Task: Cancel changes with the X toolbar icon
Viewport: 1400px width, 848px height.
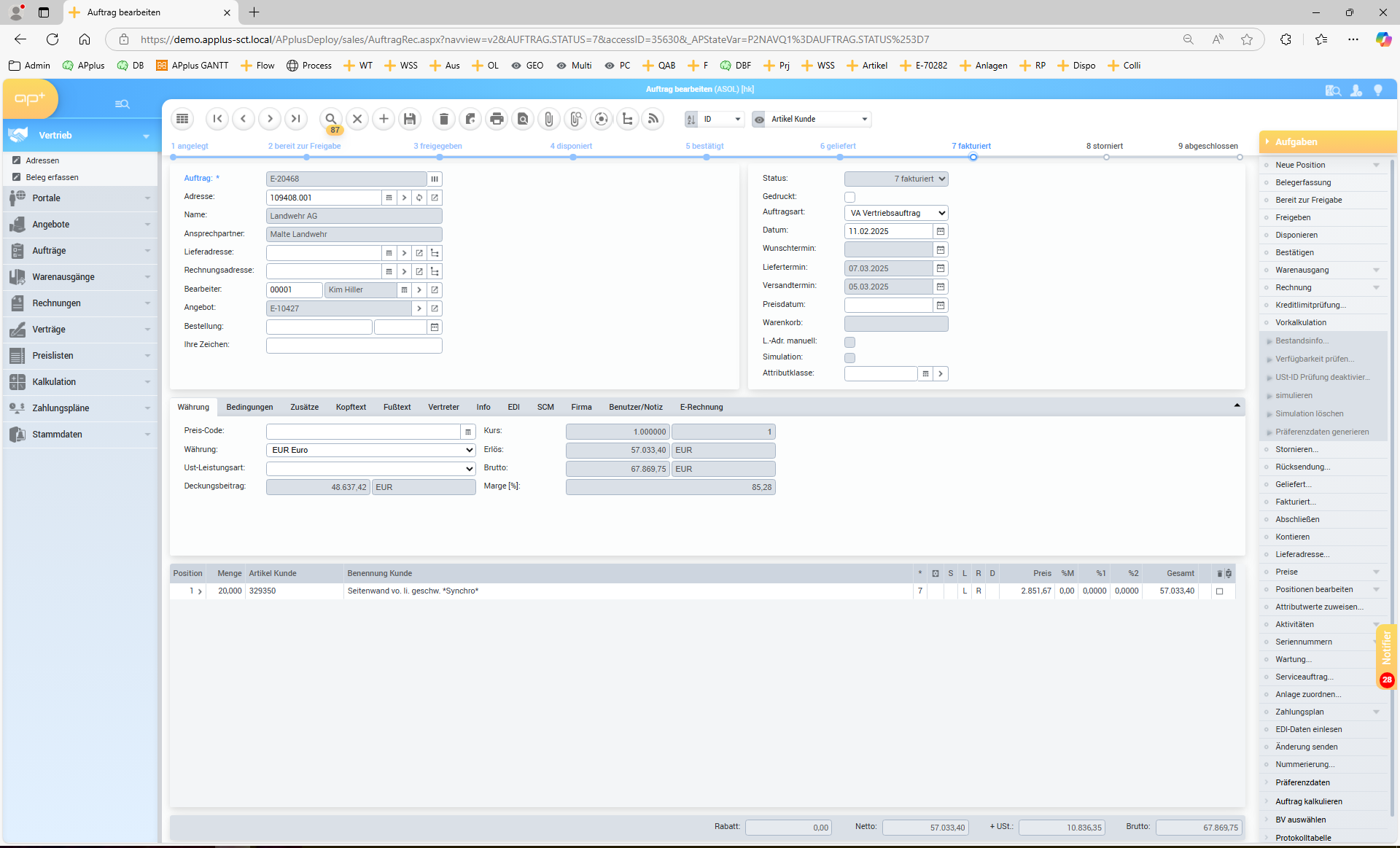Action: pos(357,119)
